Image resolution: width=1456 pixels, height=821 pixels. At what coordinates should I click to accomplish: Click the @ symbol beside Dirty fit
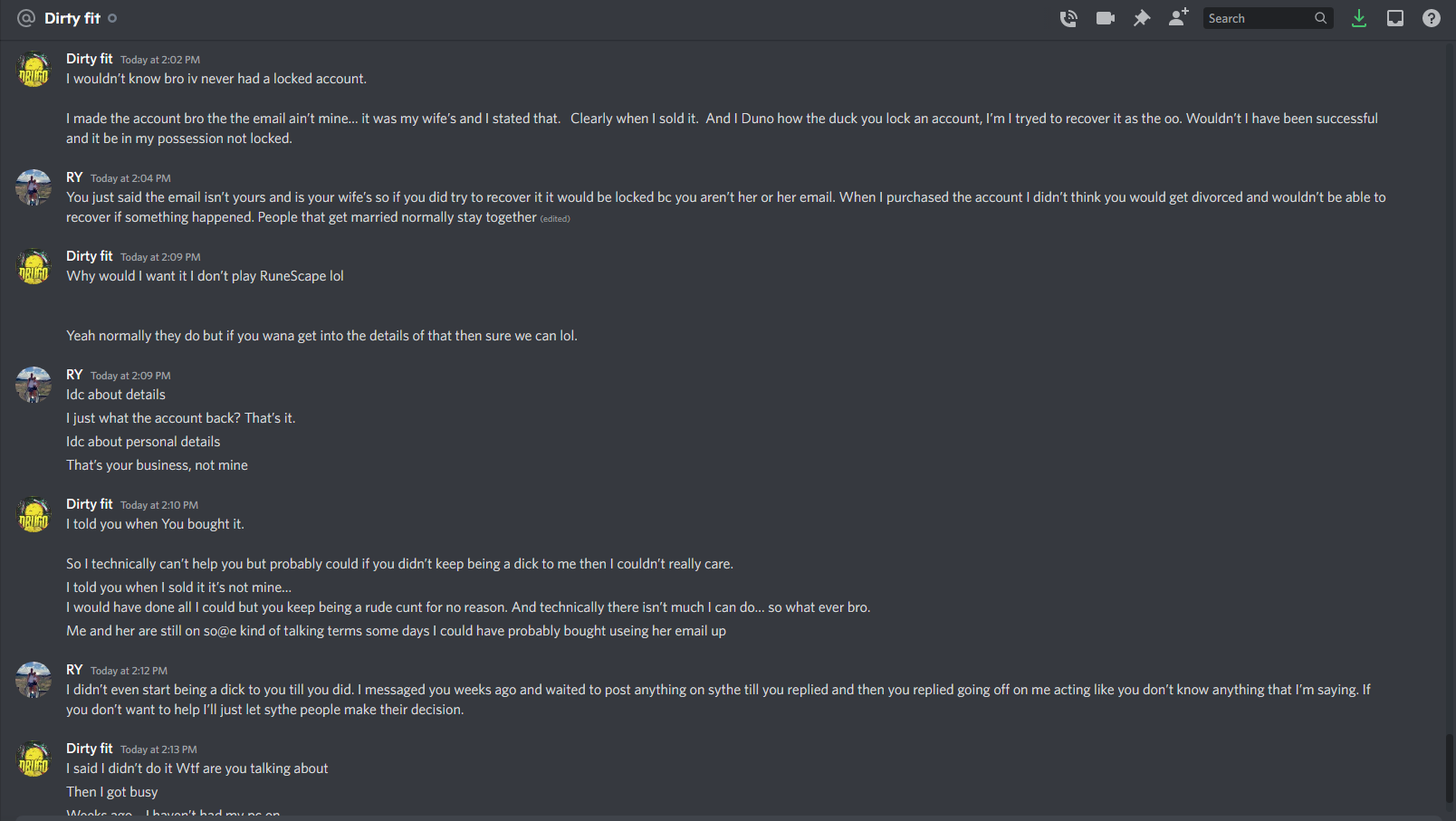pos(26,18)
